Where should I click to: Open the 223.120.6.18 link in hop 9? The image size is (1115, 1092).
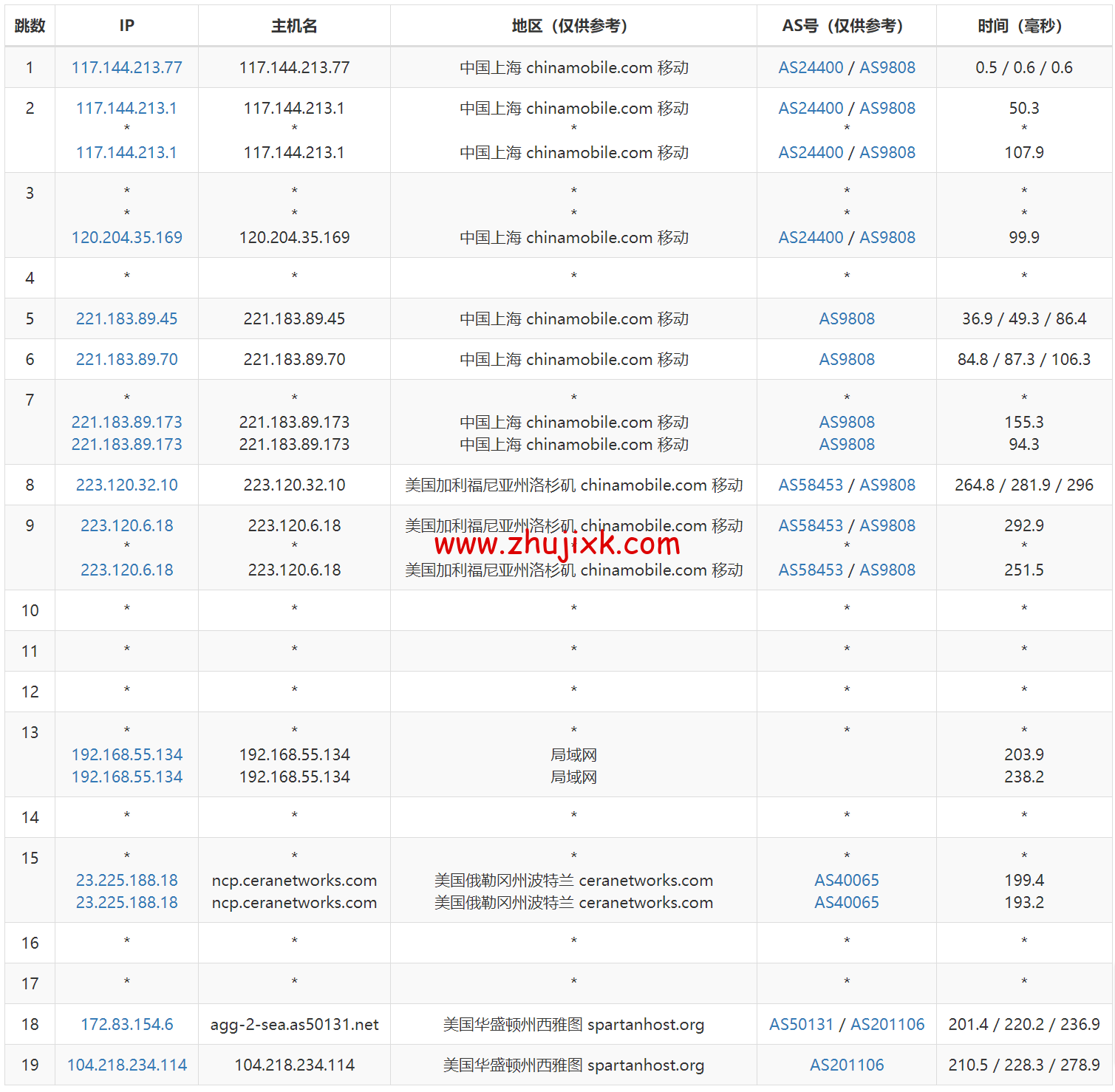pyautogui.click(x=126, y=525)
